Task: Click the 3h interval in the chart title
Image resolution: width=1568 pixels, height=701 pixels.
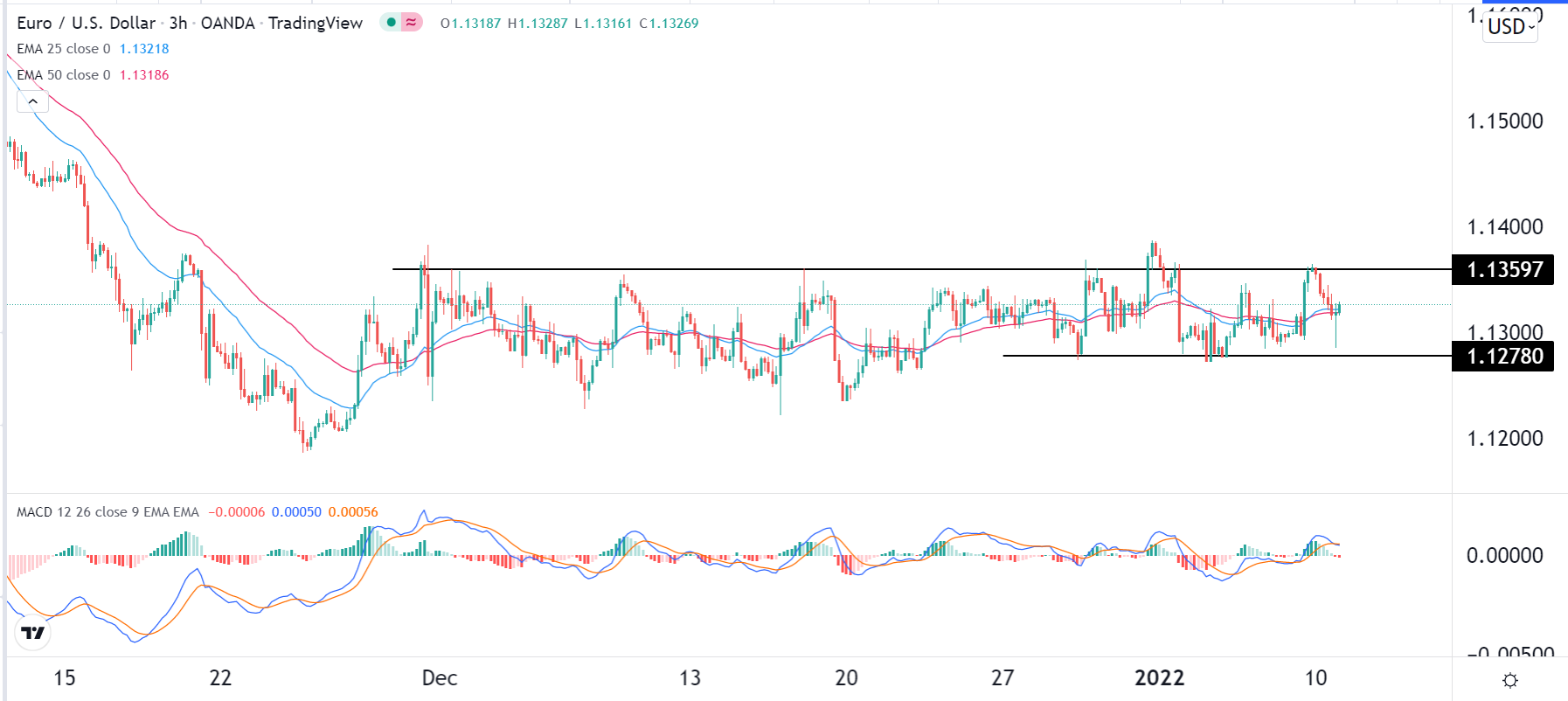Action: click(x=178, y=23)
